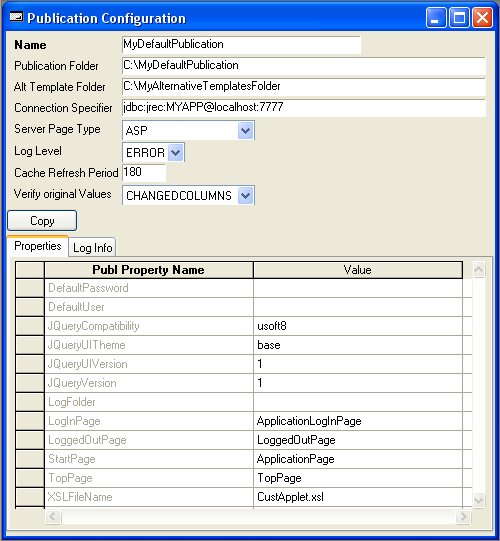Close the Publication Configuration window
Screen dimensions: 500x541
pyautogui.click(x=482, y=17)
